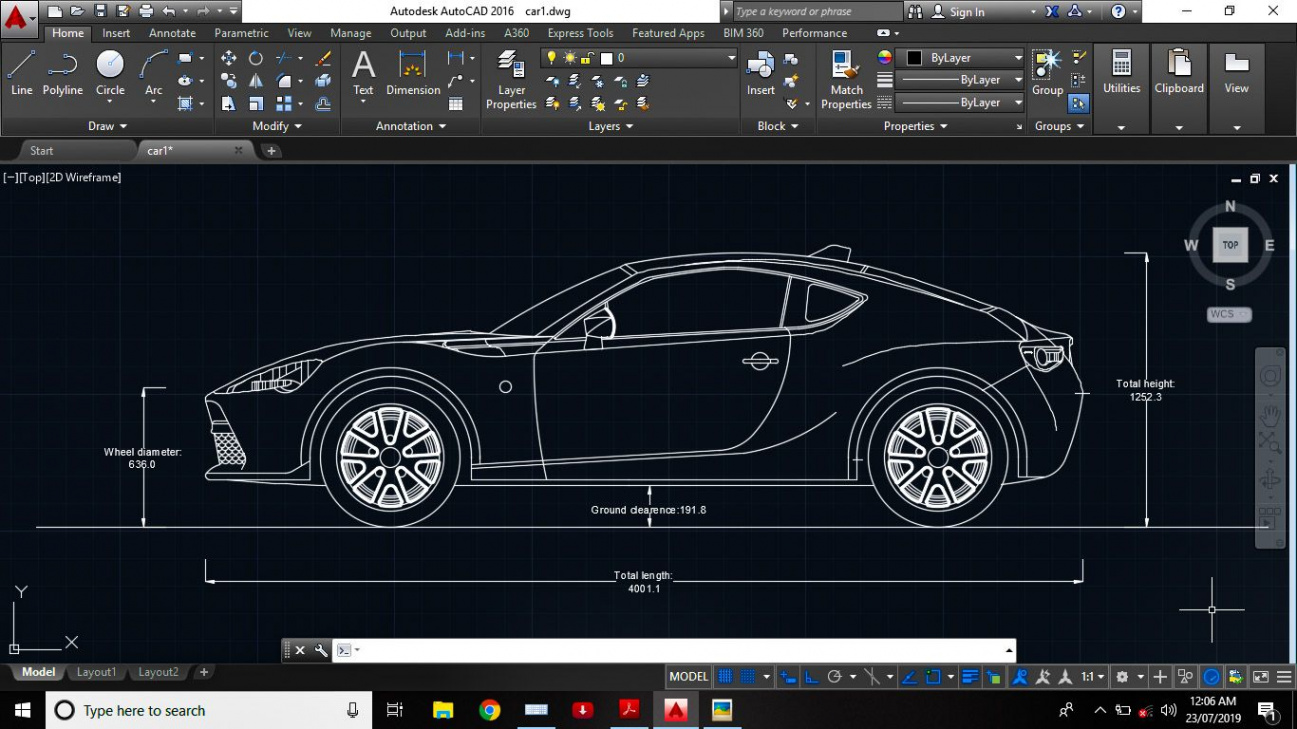The height and width of the screenshot is (729, 1297).
Task: Click the Offset tool icon
Action: tap(323, 103)
